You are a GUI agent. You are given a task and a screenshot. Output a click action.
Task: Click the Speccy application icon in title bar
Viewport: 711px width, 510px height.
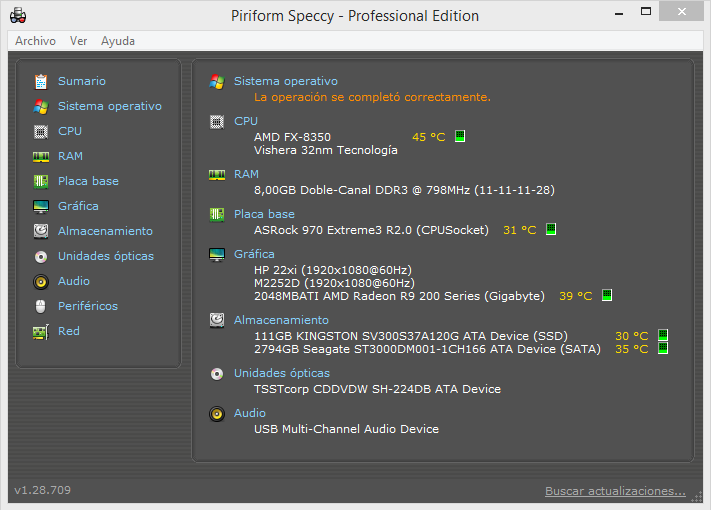18,15
